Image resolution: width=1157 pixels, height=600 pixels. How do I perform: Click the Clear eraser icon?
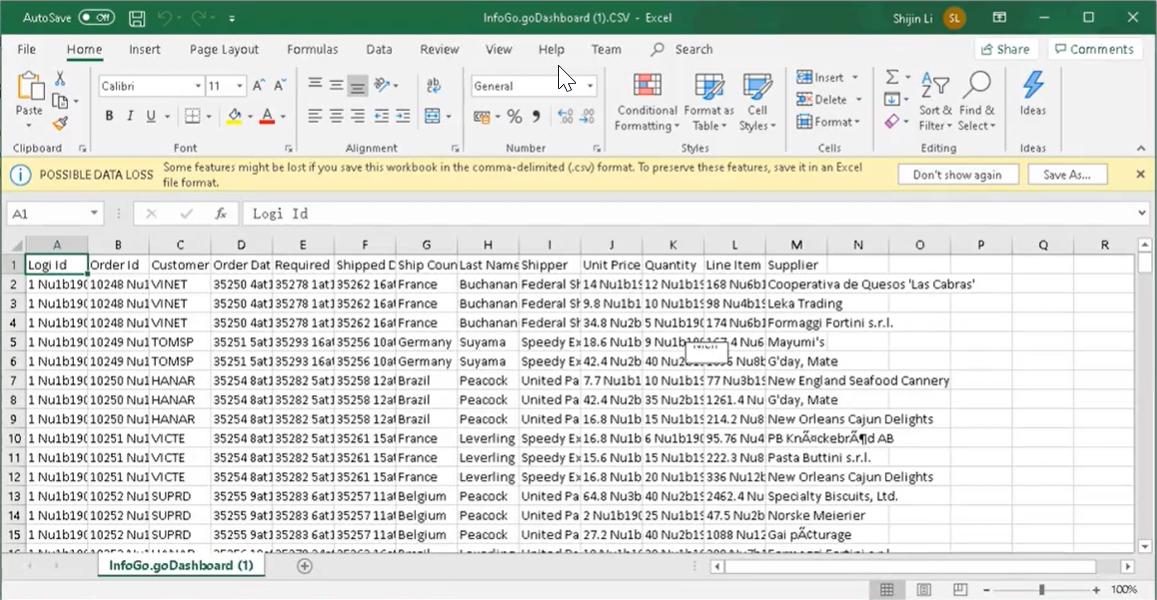[x=892, y=121]
